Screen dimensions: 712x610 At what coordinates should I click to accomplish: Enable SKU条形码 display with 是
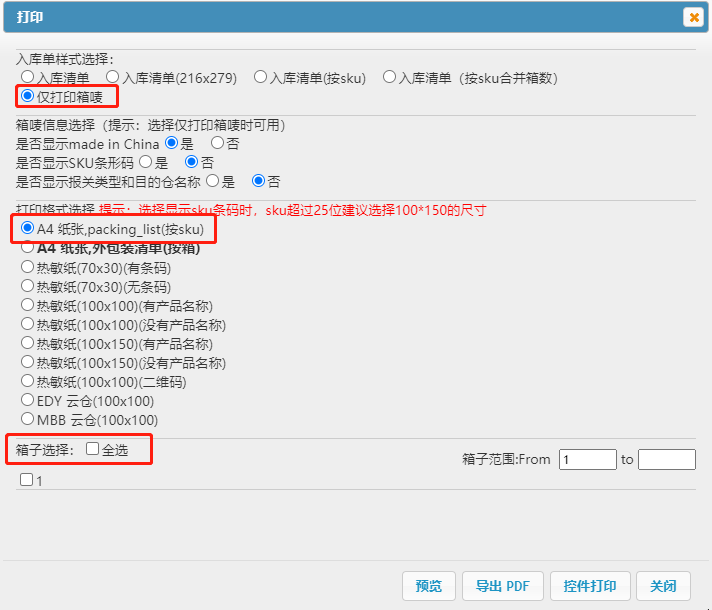(146, 162)
